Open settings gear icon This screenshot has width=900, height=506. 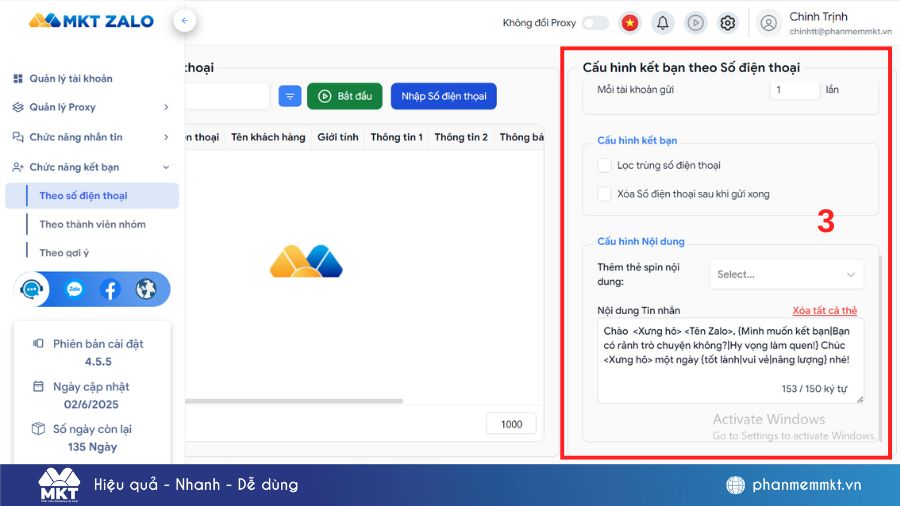click(x=727, y=23)
